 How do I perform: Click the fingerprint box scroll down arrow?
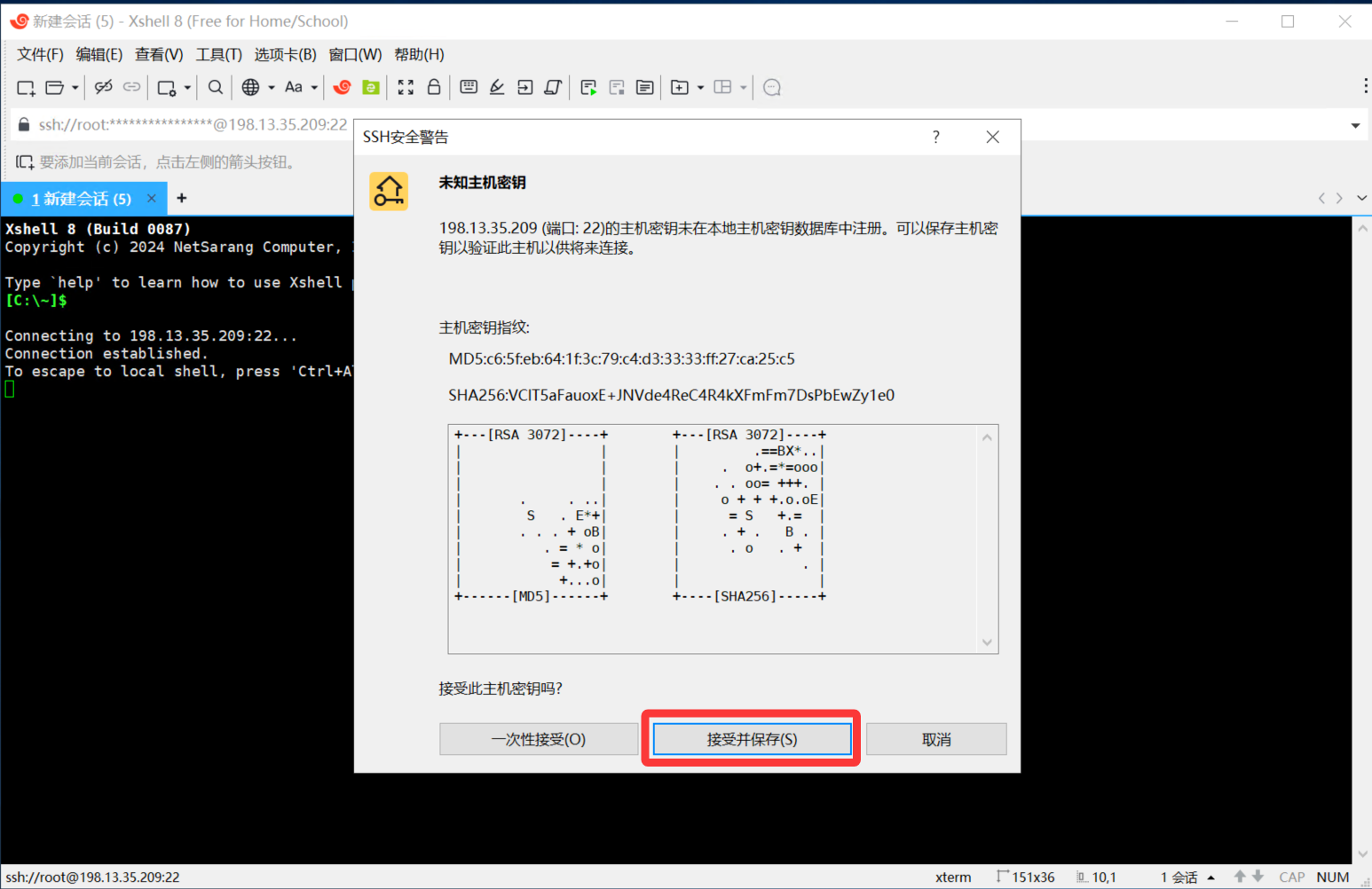point(987,642)
